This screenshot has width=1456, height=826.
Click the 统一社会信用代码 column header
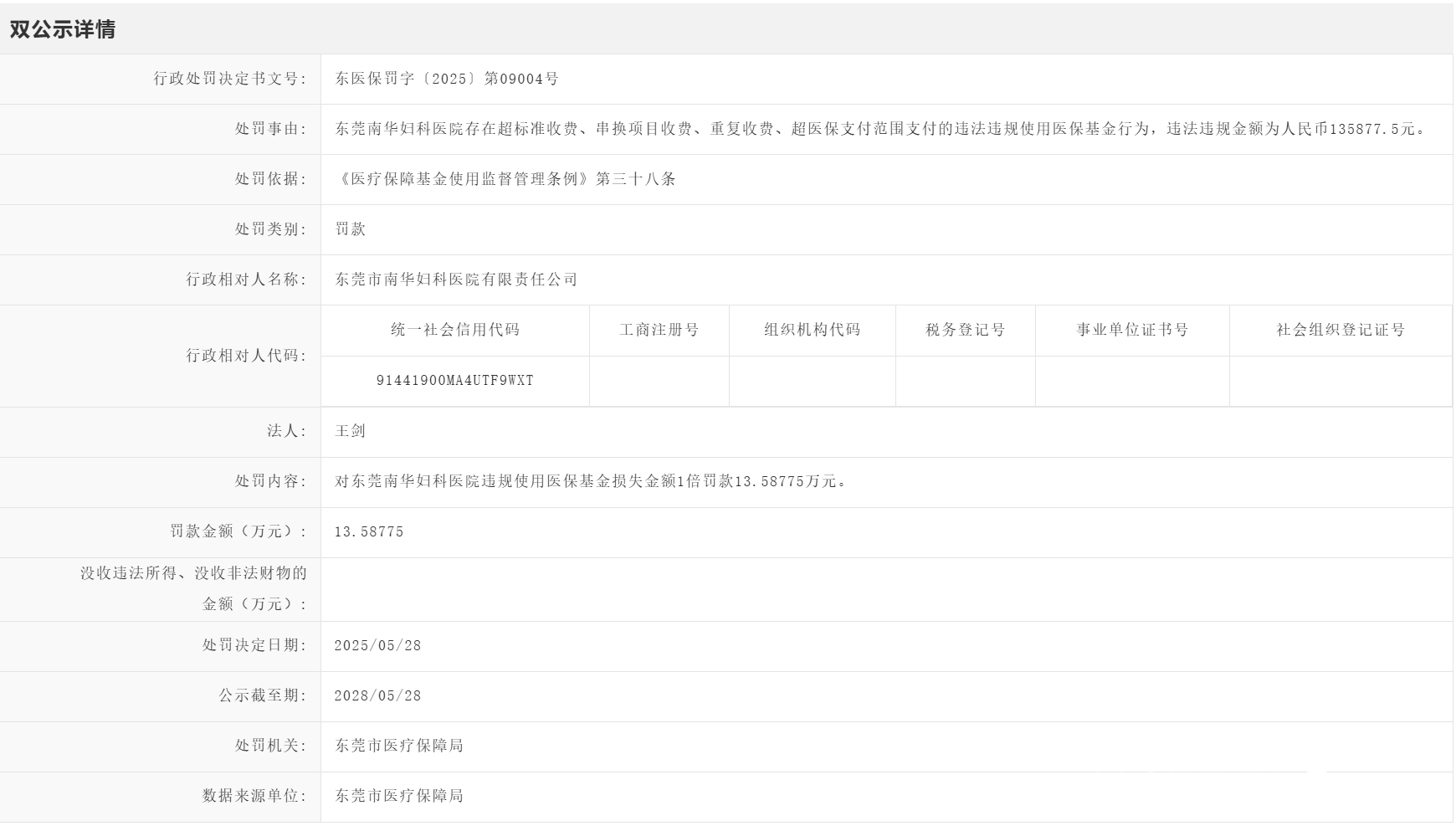(x=455, y=330)
